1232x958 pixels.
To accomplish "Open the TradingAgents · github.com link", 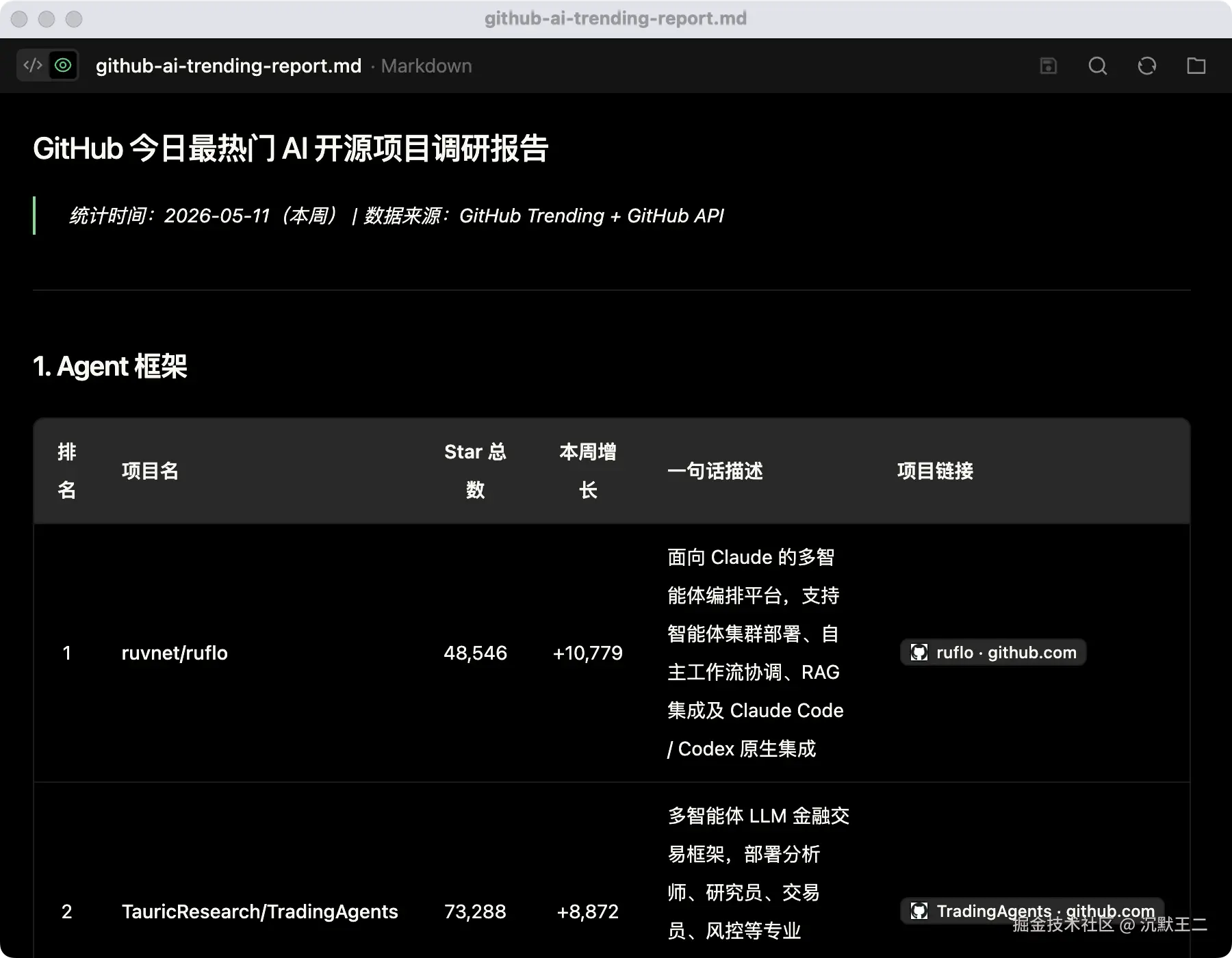I will coord(1032,911).
